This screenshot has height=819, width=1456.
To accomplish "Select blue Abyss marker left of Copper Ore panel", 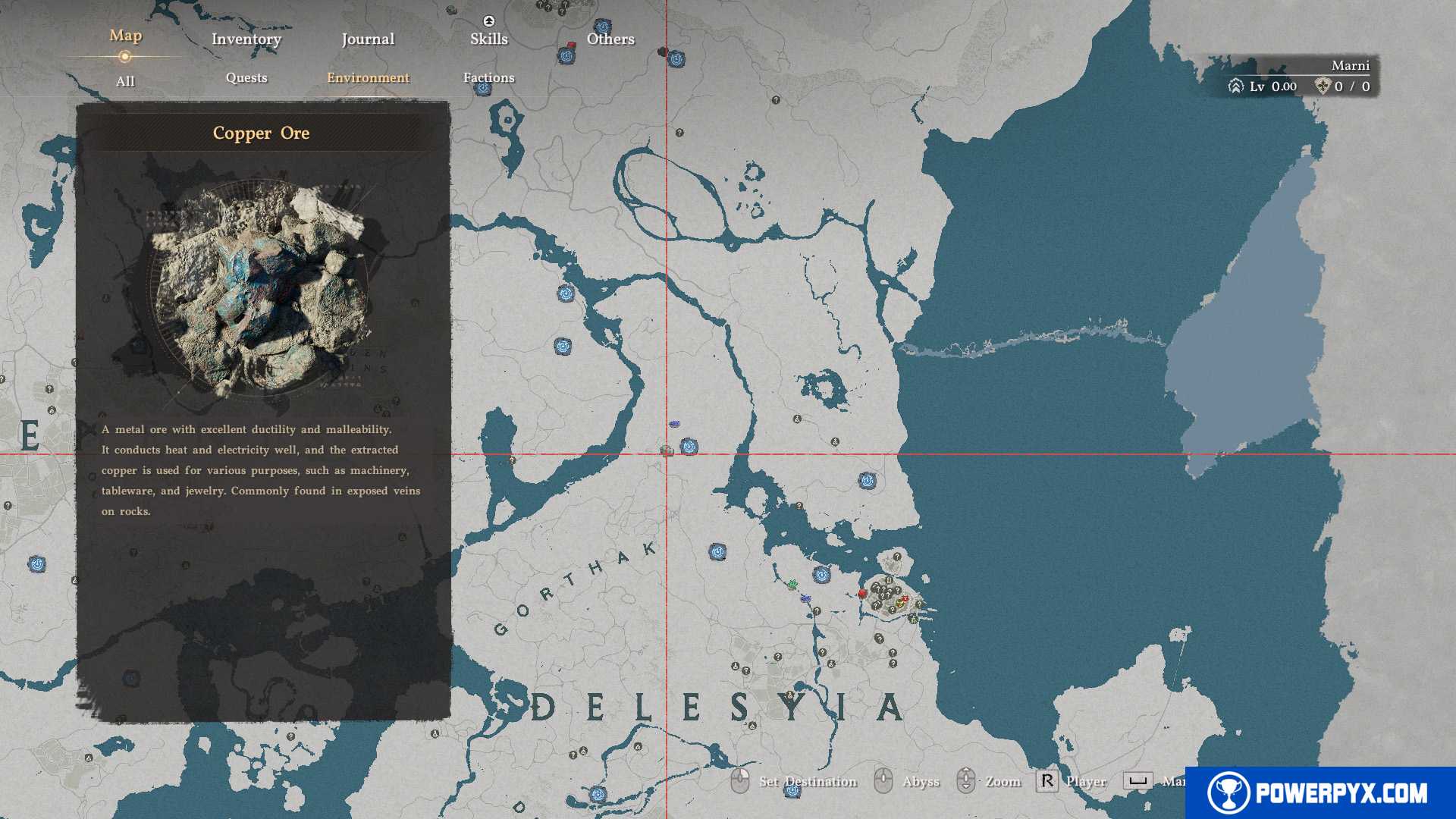I will [36, 564].
